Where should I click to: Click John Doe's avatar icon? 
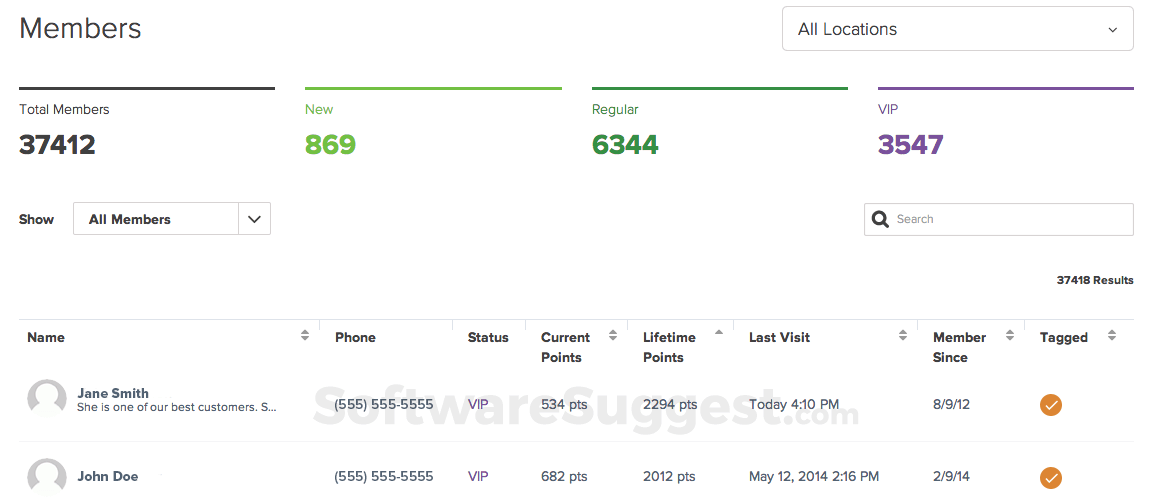(x=47, y=477)
